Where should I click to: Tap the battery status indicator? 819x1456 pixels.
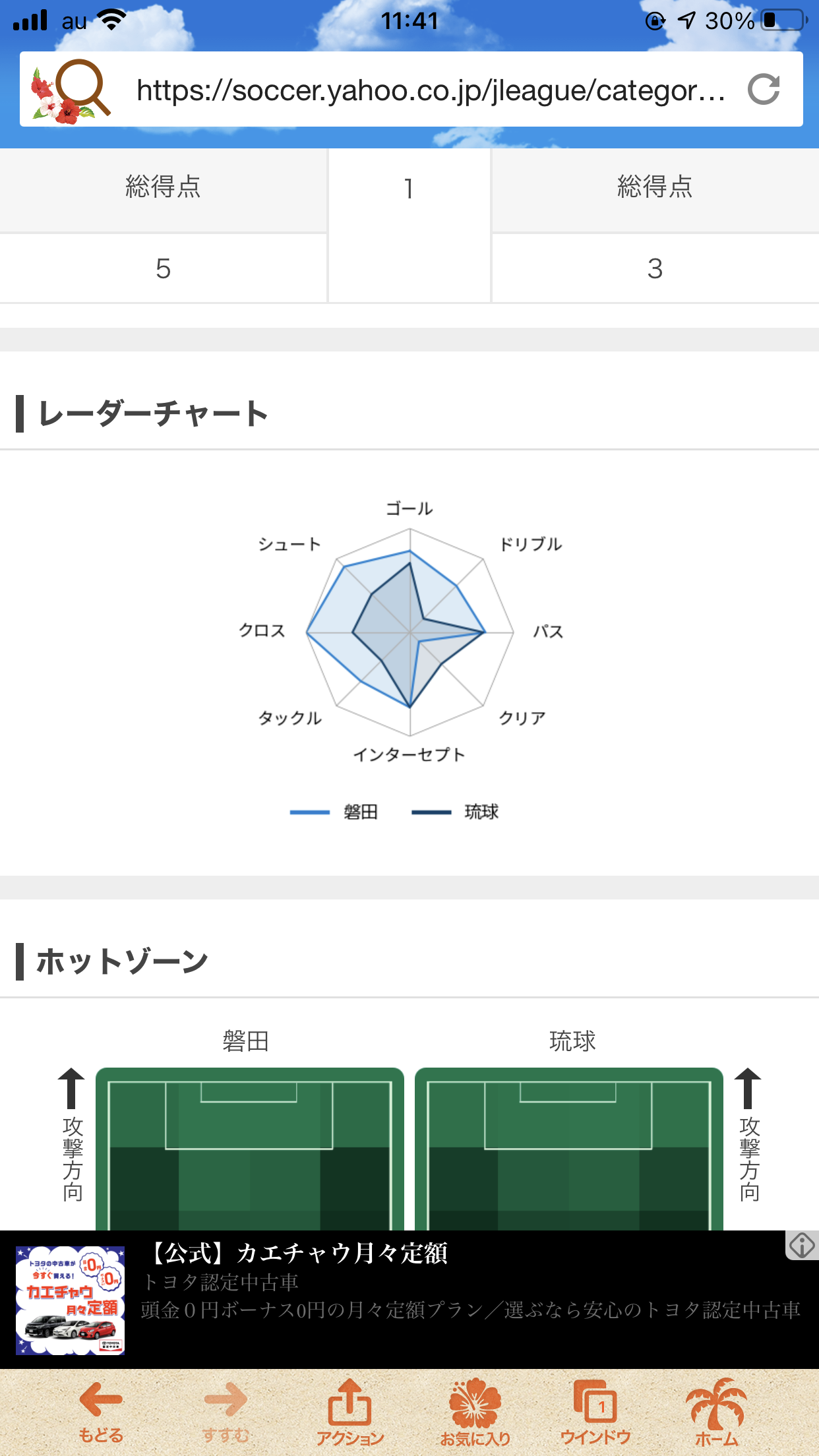pyautogui.click(x=784, y=20)
